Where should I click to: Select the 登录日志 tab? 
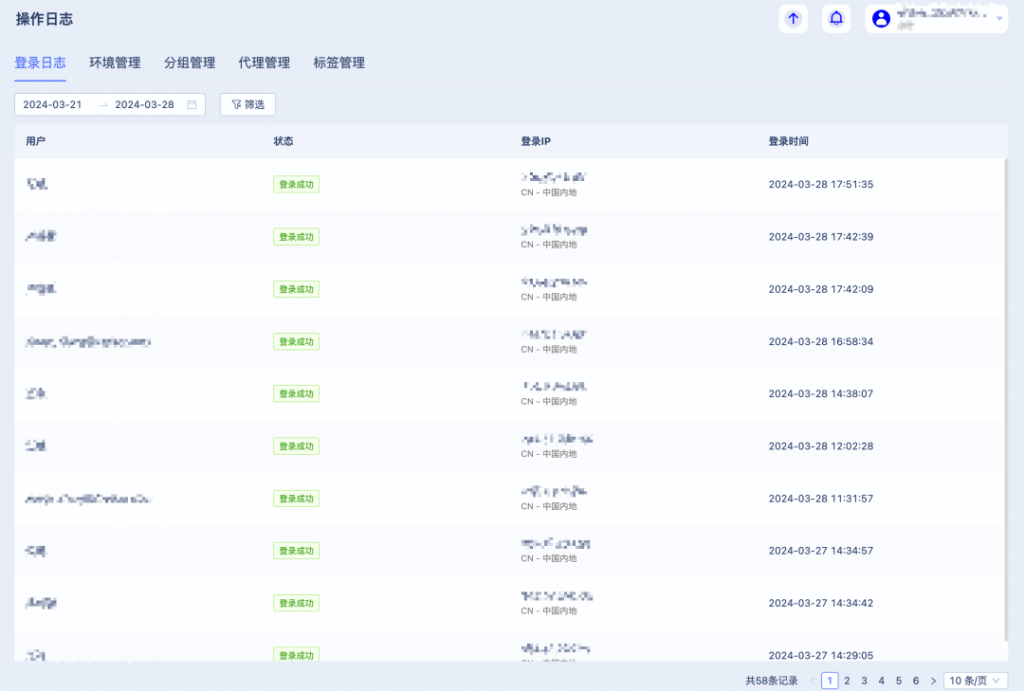click(40, 63)
